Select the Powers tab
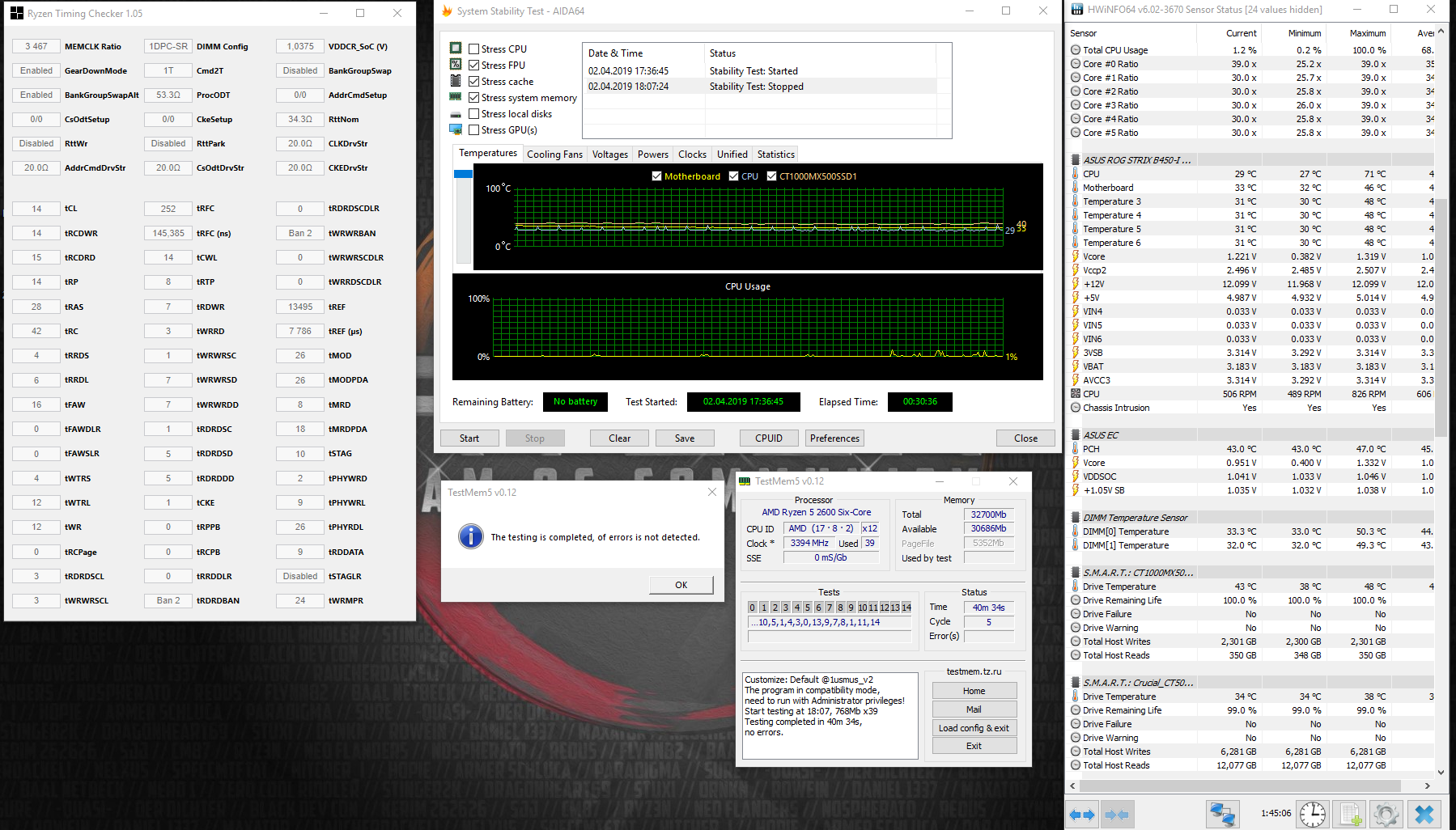The height and width of the screenshot is (830, 1456). tap(653, 155)
